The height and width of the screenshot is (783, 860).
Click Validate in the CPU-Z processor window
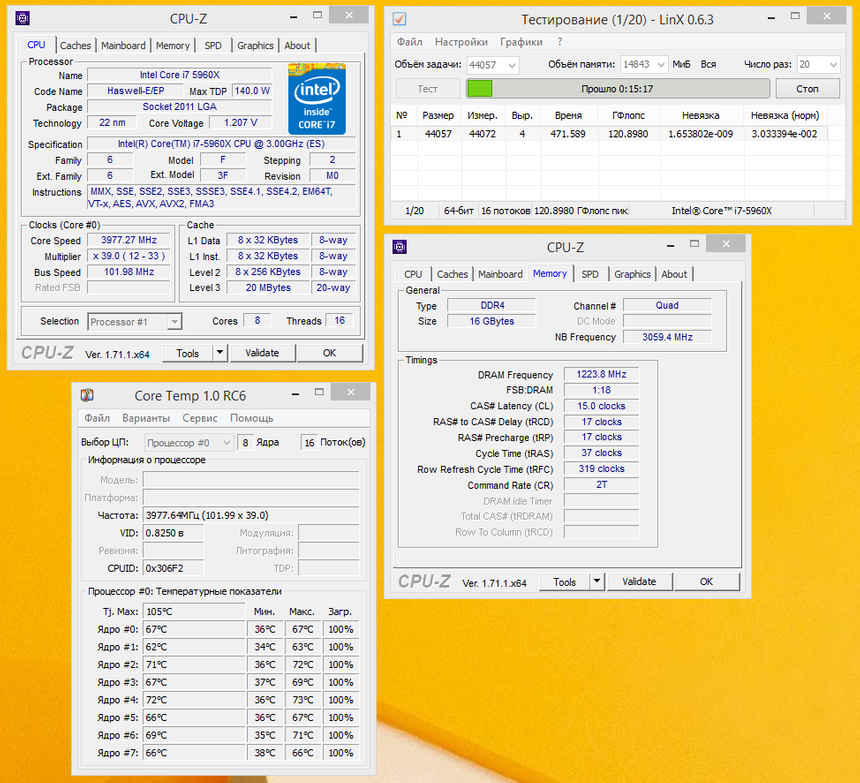point(262,353)
